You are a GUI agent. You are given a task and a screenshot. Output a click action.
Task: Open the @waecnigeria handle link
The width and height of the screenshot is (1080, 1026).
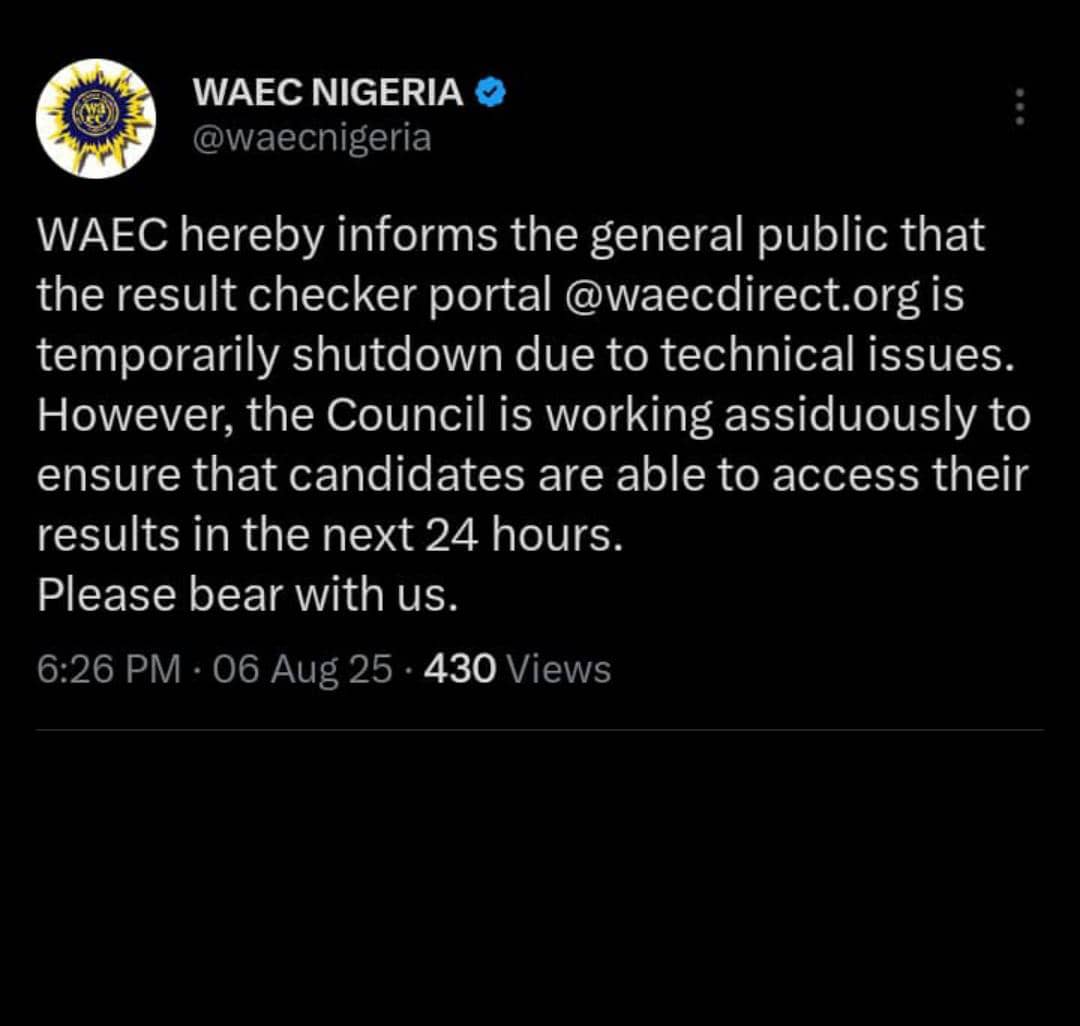click(312, 138)
